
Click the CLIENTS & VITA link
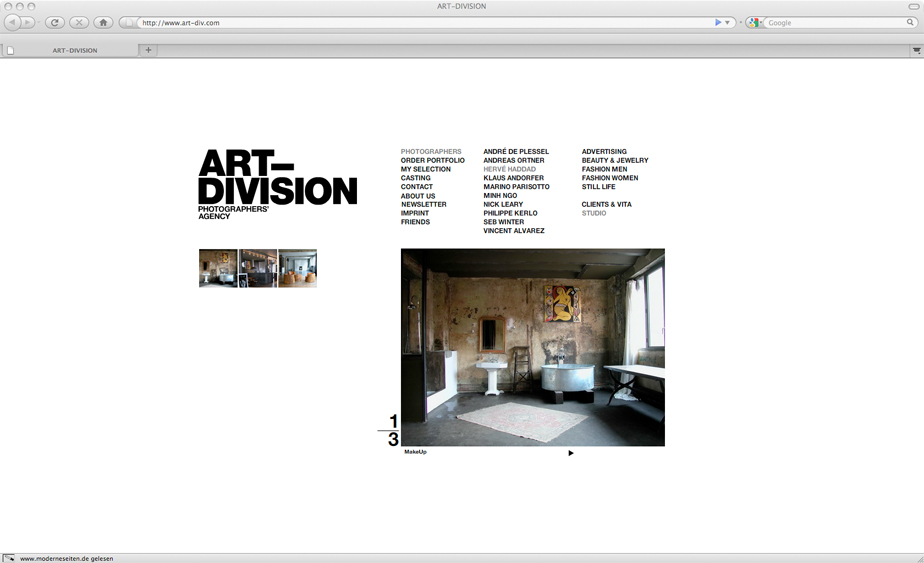pos(606,205)
